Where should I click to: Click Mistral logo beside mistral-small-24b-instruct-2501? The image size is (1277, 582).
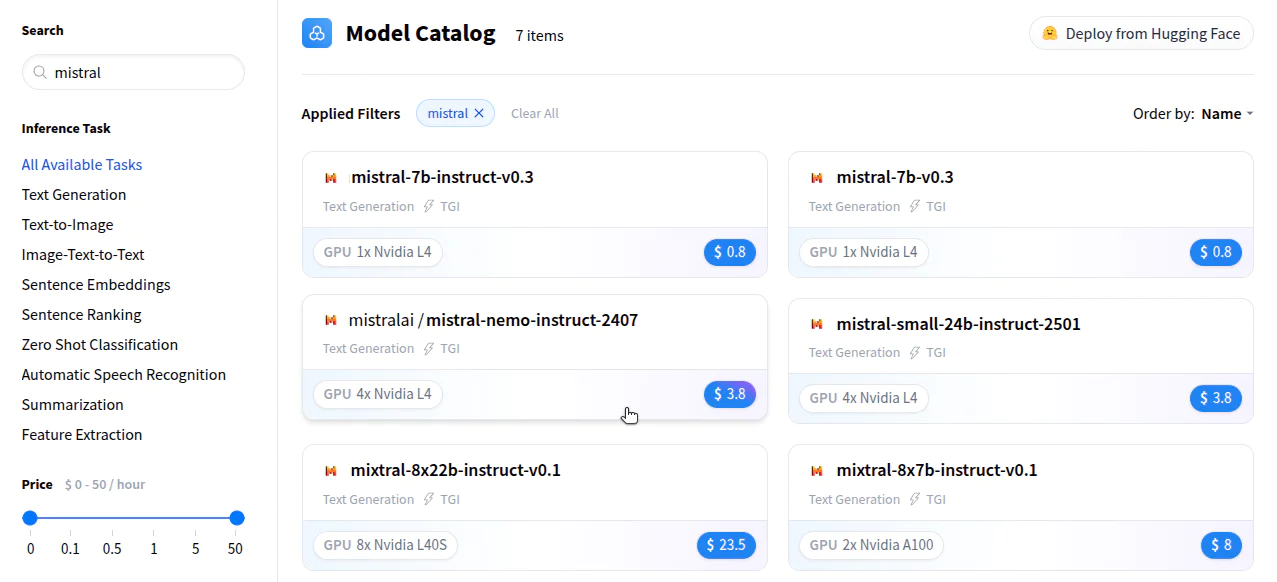click(x=817, y=324)
